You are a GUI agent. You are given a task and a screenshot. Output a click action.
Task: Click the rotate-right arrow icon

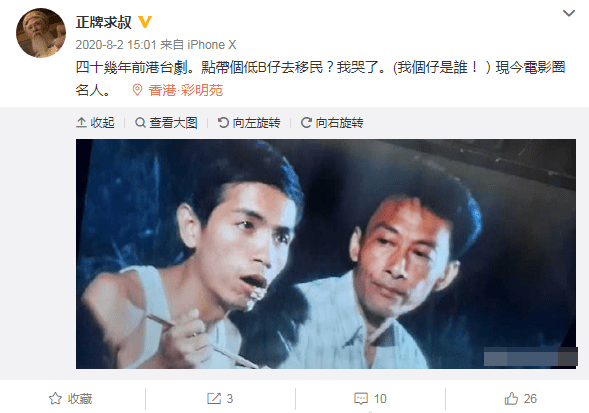pyautogui.click(x=306, y=123)
